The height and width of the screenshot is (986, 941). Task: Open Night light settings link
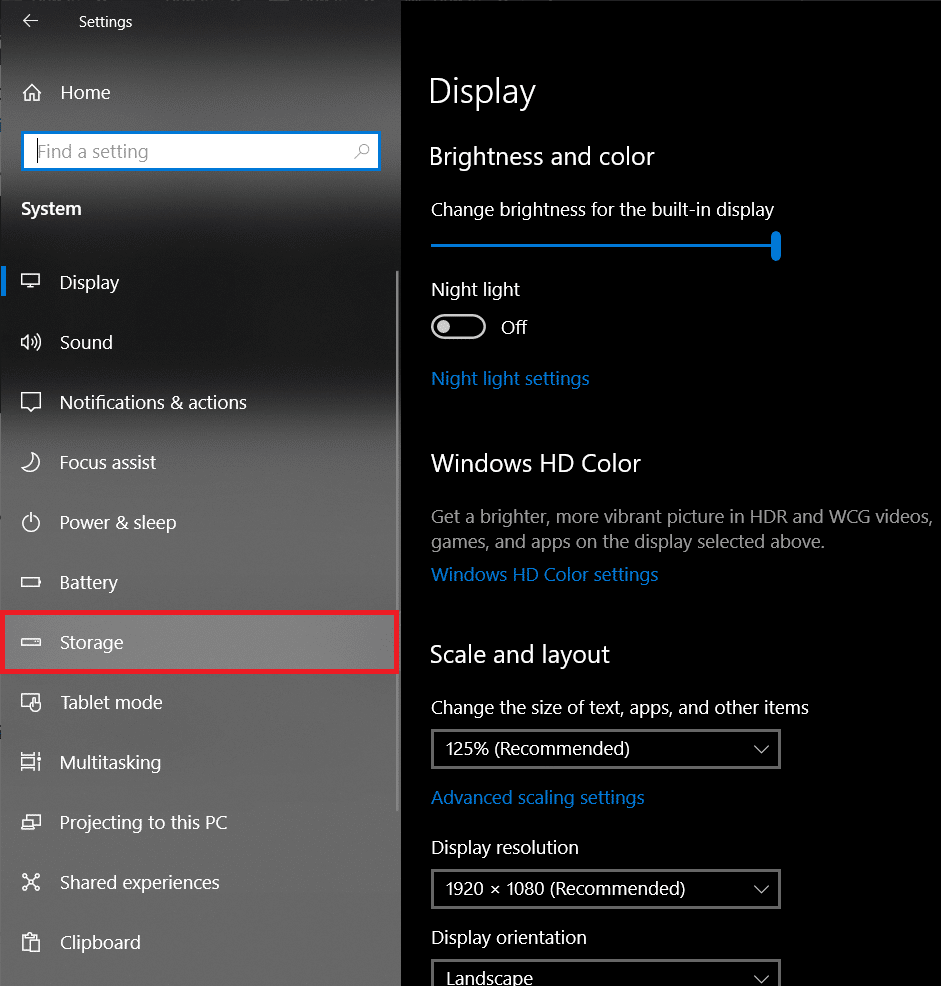tap(510, 379)
